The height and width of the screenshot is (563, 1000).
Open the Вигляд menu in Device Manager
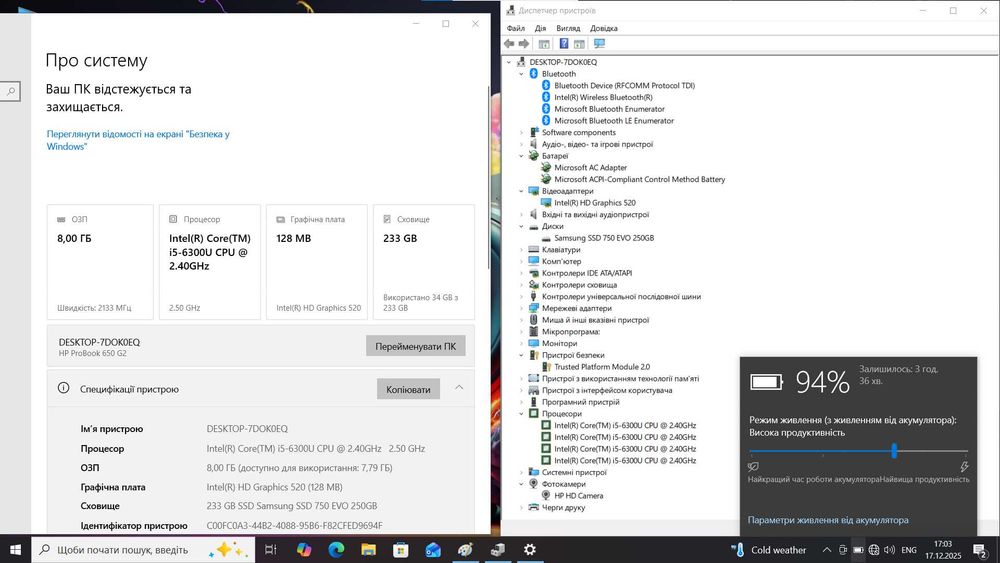(568, 28)
